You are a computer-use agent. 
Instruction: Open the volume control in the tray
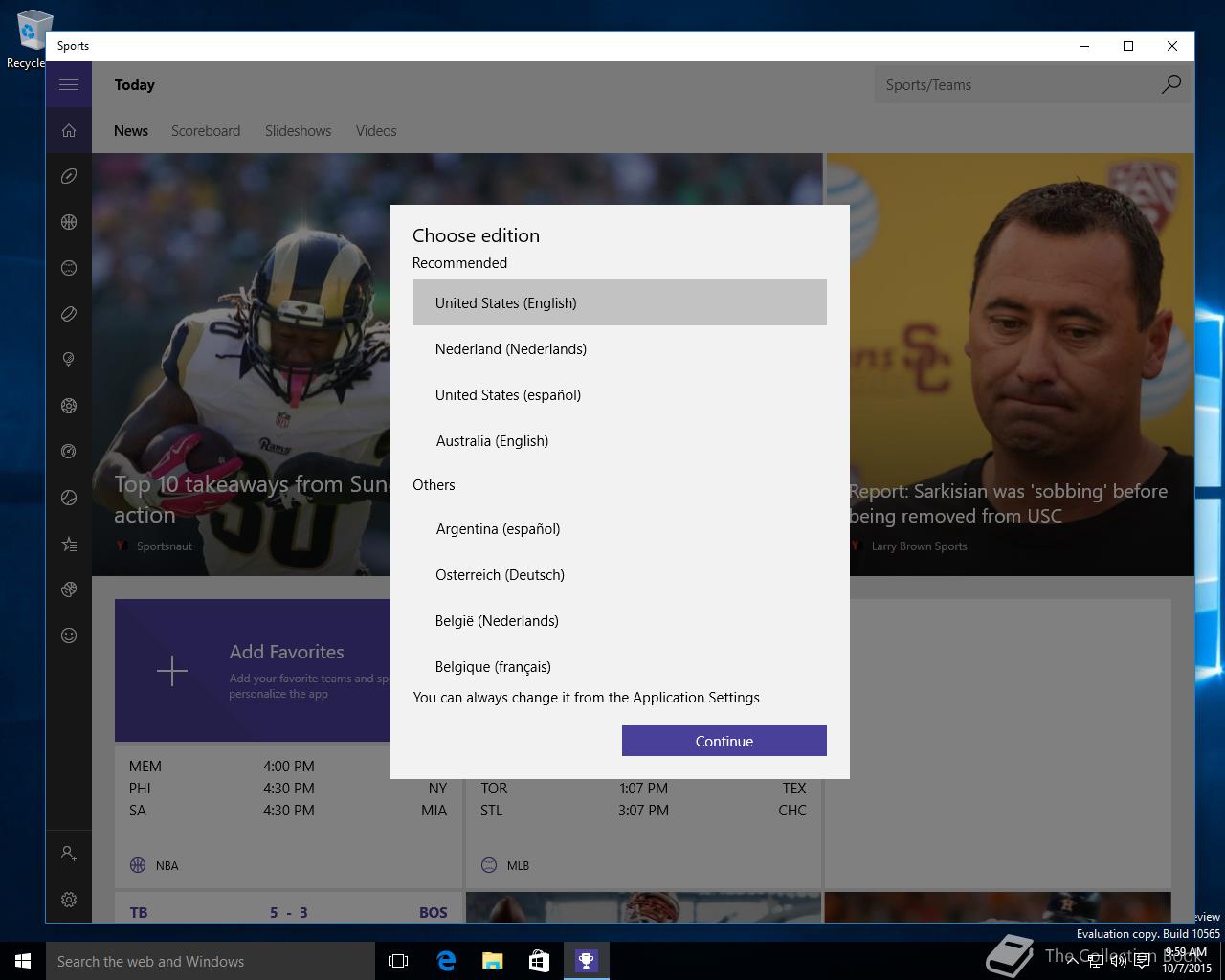[x=1118, y=961]
